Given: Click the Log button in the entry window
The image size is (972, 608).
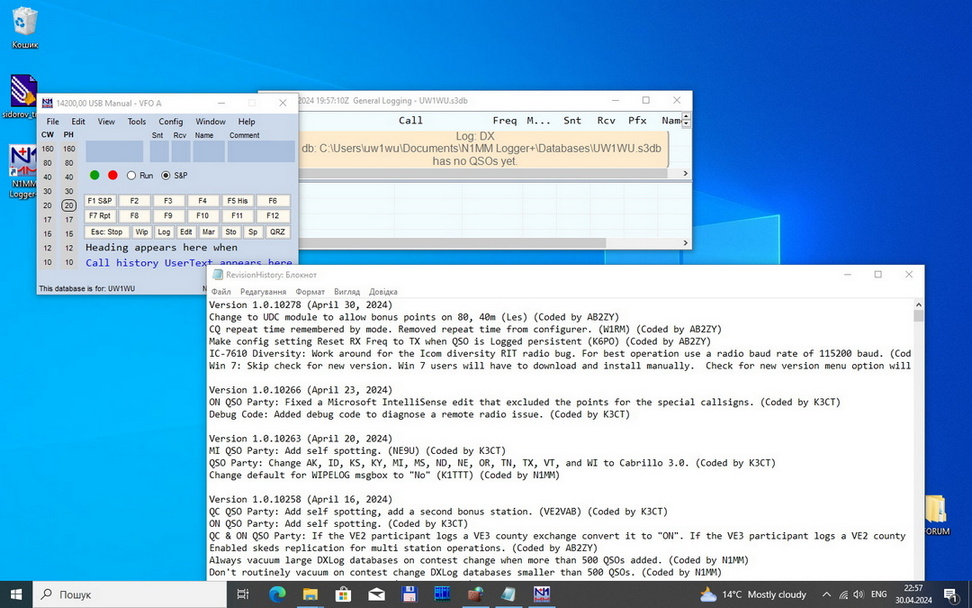Looking at the screenshot, I should point(164,232).
